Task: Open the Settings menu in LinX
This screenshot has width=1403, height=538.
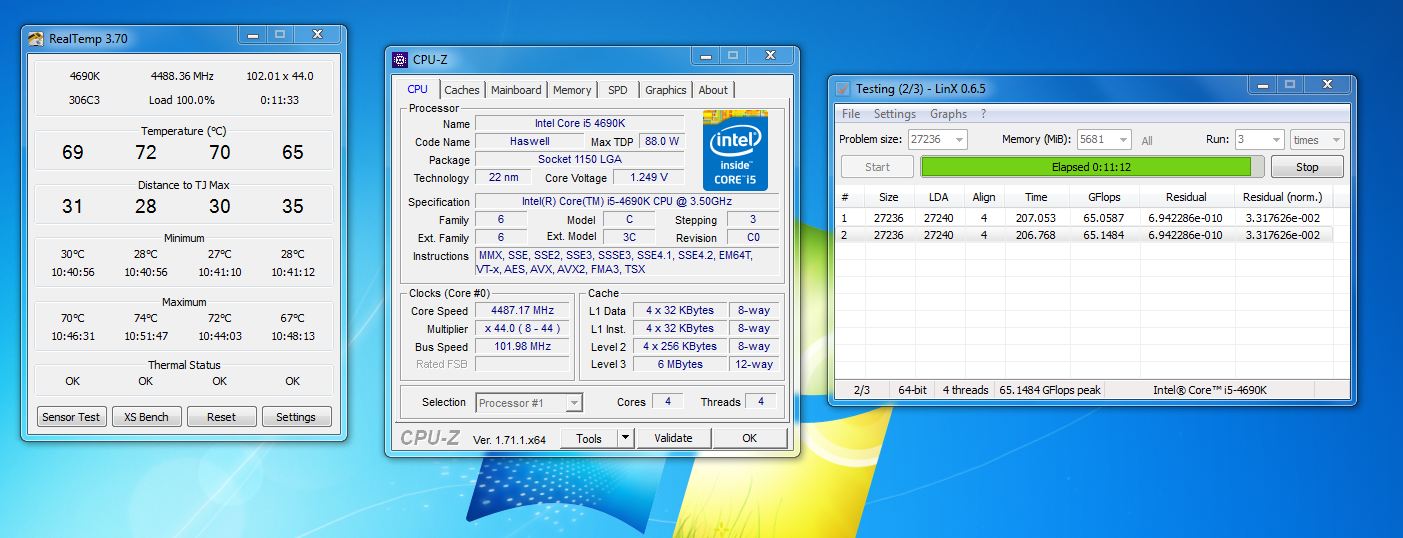Action: click(895, 114)
